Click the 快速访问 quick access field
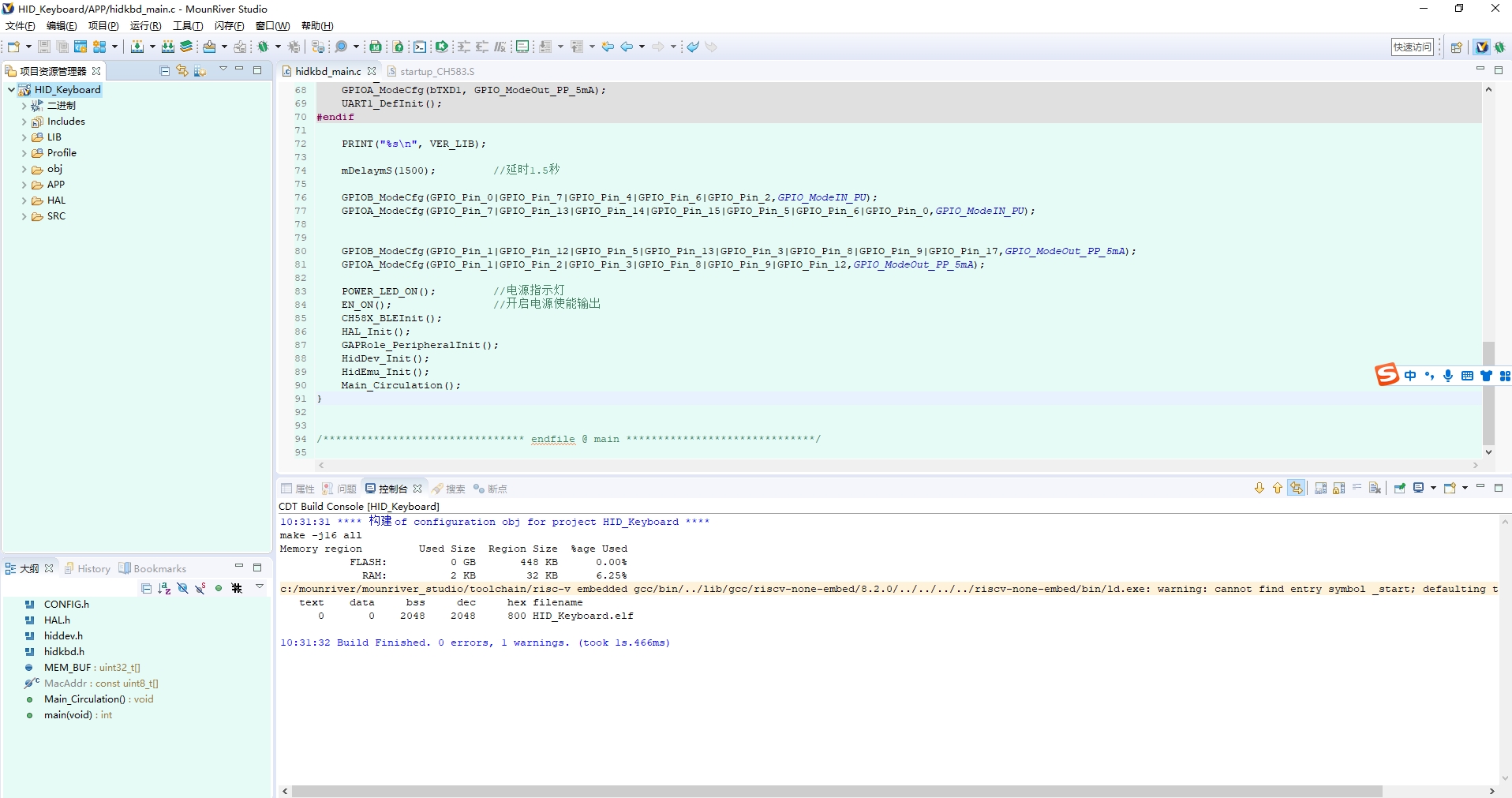Viewport: 1512px width, 798px height. 1413,47
